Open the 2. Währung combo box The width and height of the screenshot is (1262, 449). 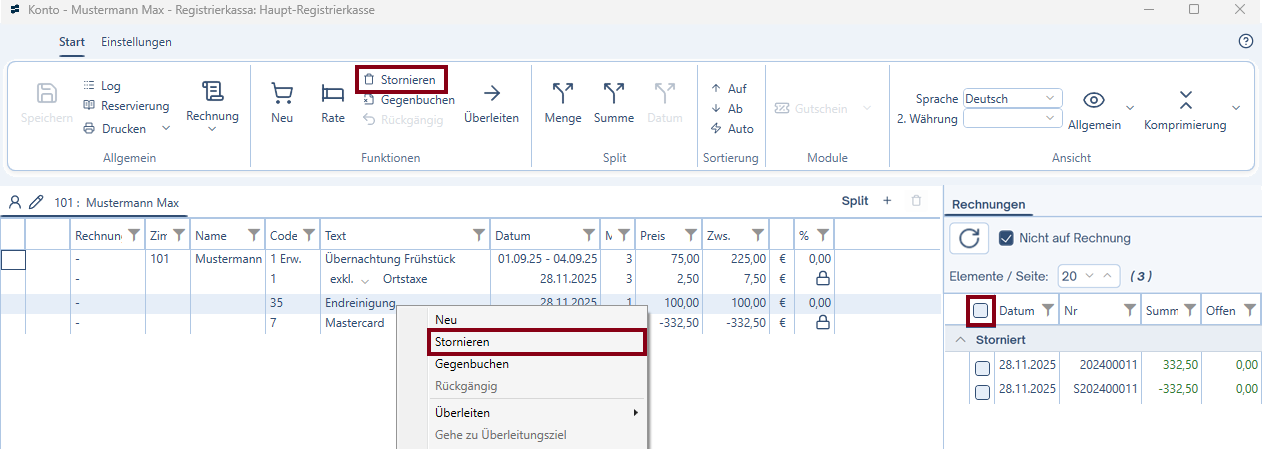click(x=1011, y=118)
